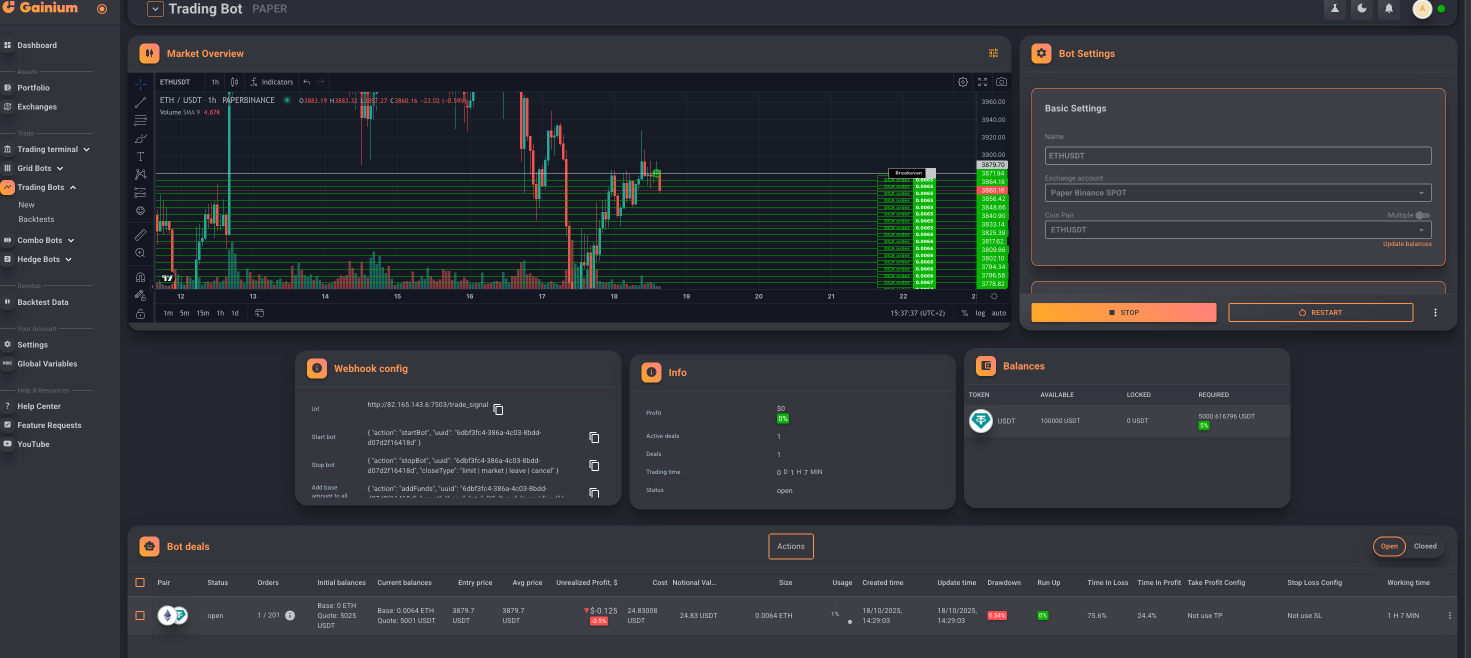Viewport: 1471px width, 658px height.
Task: Click the bot Name input field
Action: pyautogui.click(x=1238, y=156)
